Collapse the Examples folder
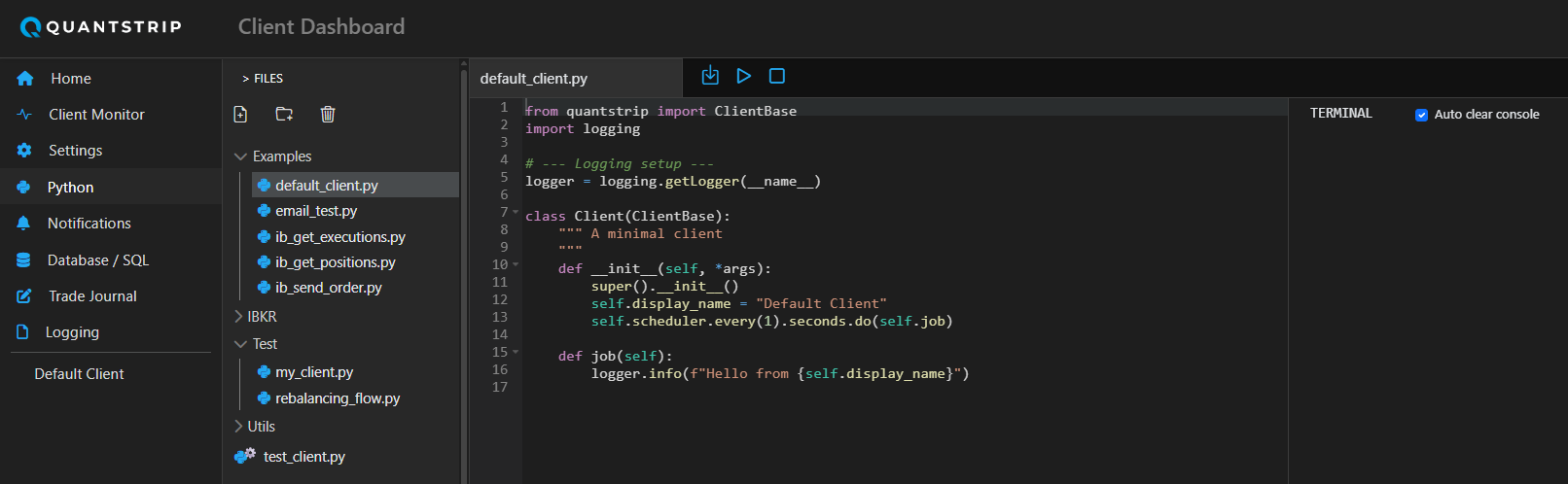This screenshot has height=484, width=1568. [x=240, y=156]
